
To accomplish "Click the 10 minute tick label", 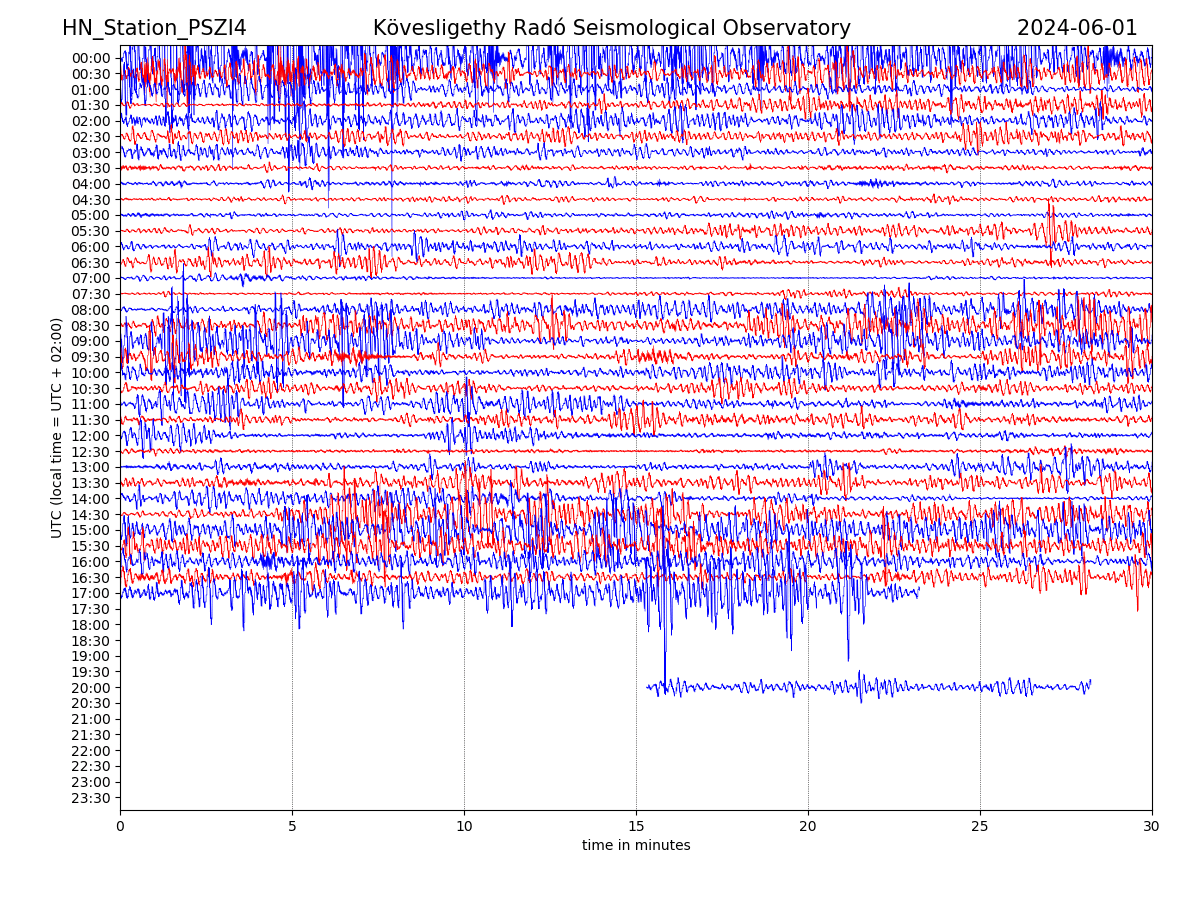I will (x=464, y=826).
